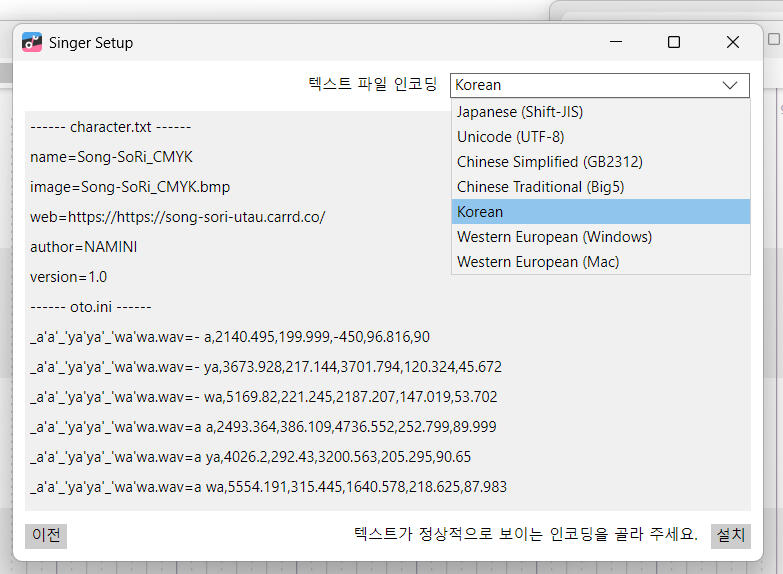Minimize the Singer Setup window
Screen dimensions: 783x574
(615, 42)
